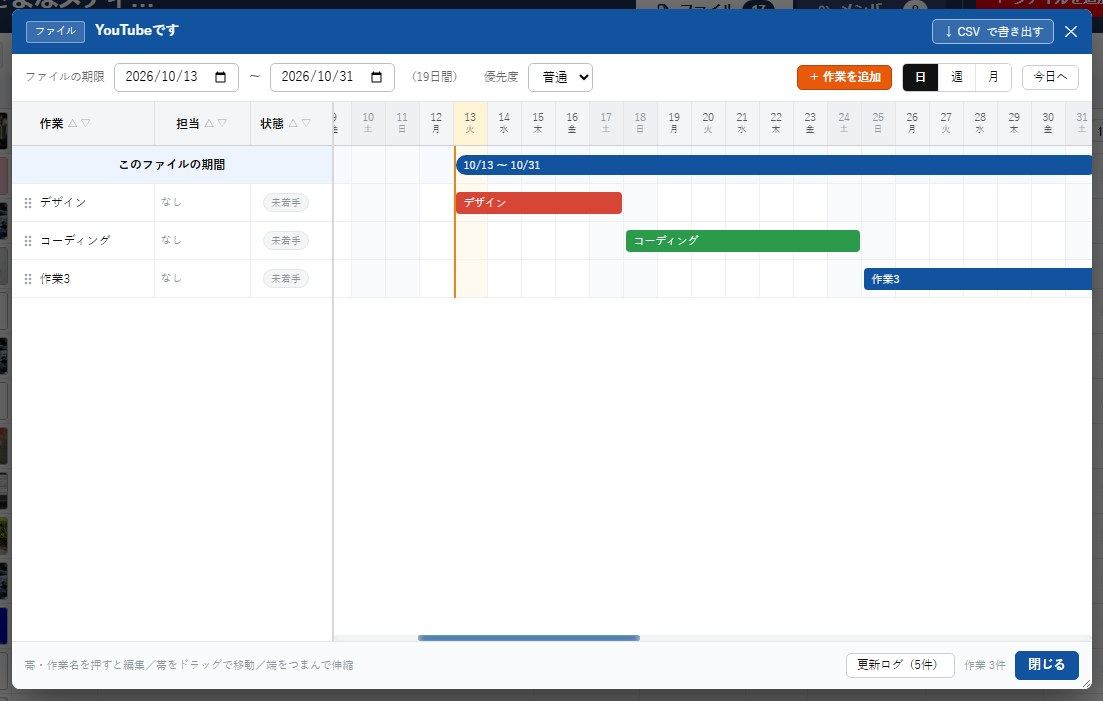Grab the drag handle of コーディング row
This screenshot has height=701, width=1103.
[28, 241]
